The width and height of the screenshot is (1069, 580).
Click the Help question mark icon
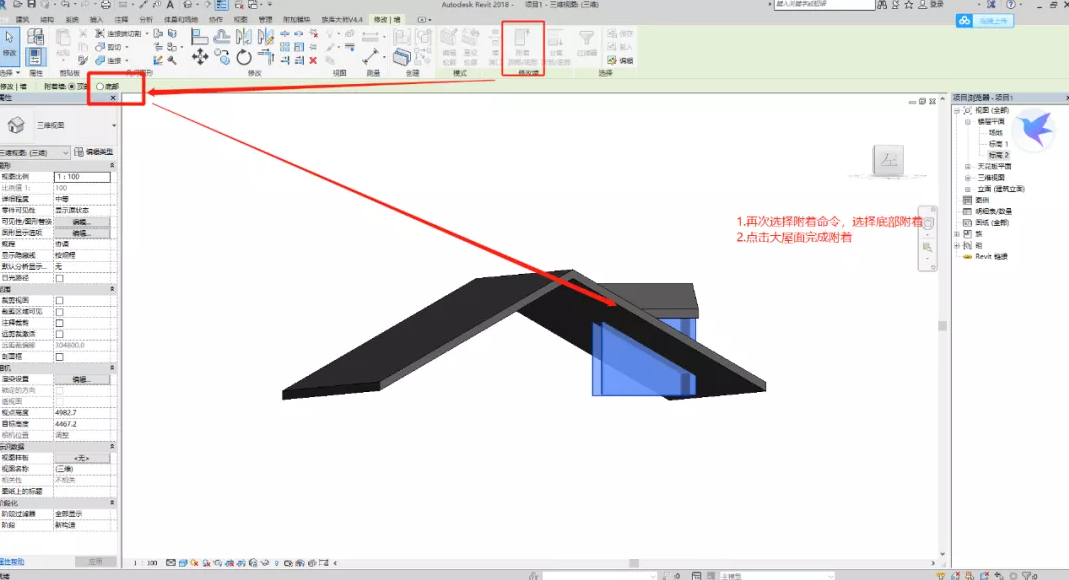(x=1011, y=4)
